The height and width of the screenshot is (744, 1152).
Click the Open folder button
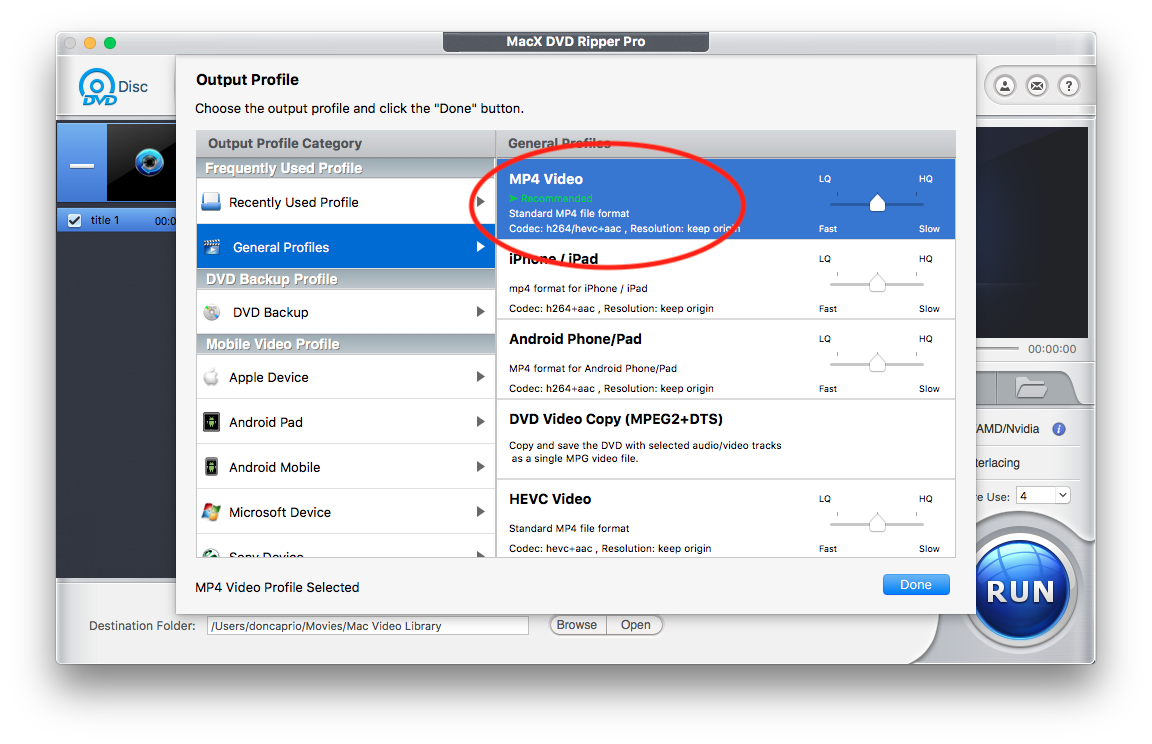tap(636, 625)
